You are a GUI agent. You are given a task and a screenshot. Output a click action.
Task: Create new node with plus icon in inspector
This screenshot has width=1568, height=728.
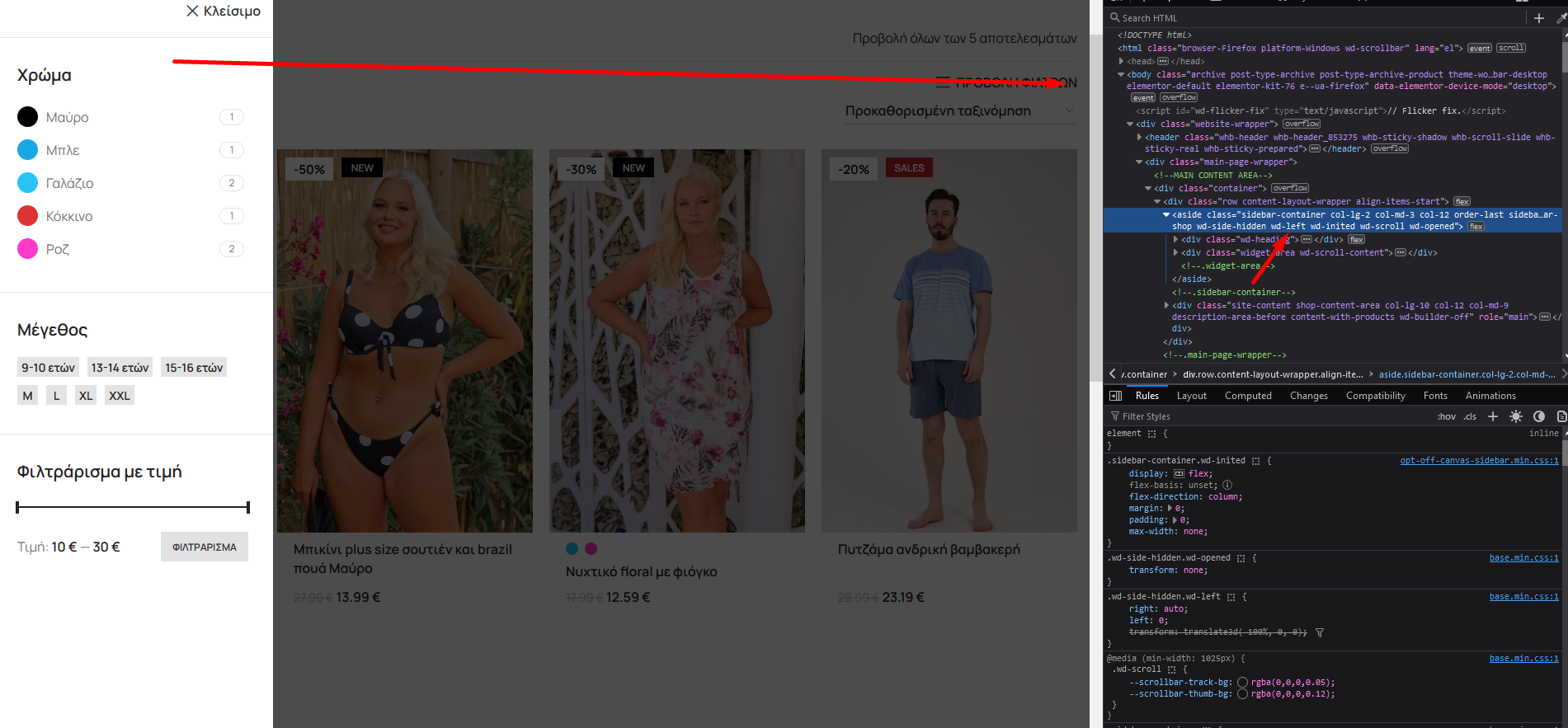point(1538,17)
